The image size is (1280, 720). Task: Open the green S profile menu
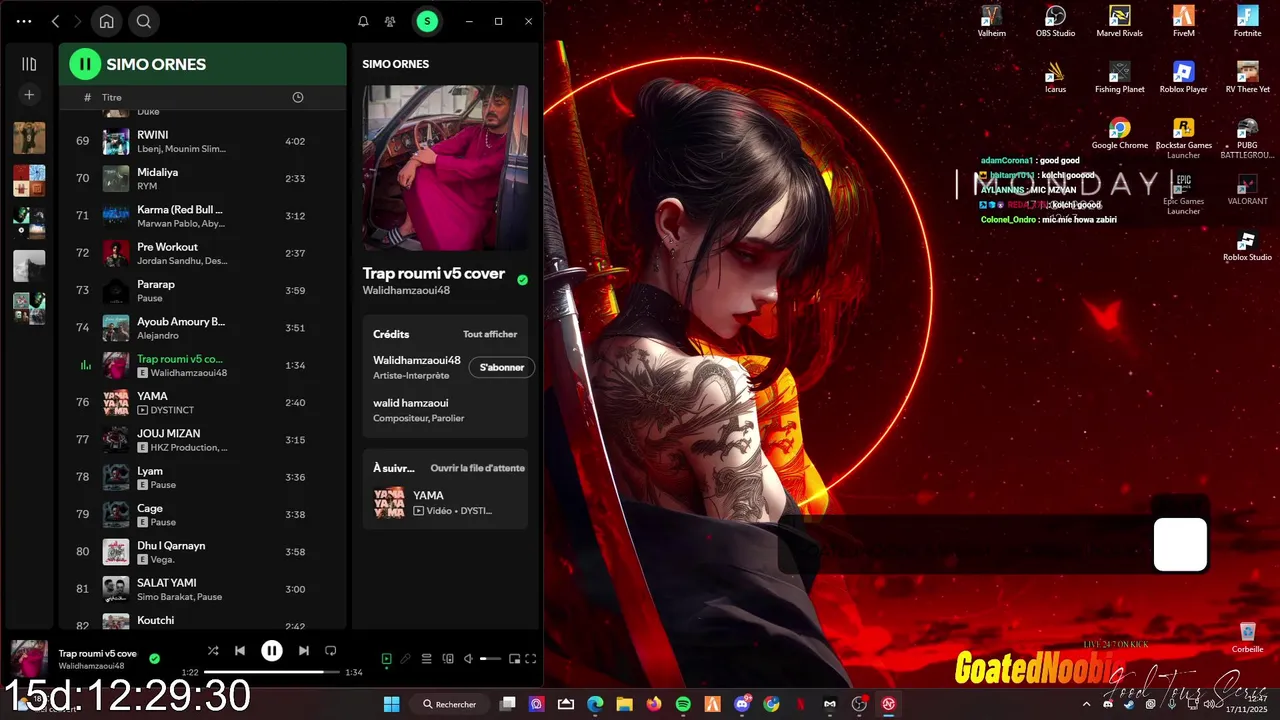pos(427,21)
